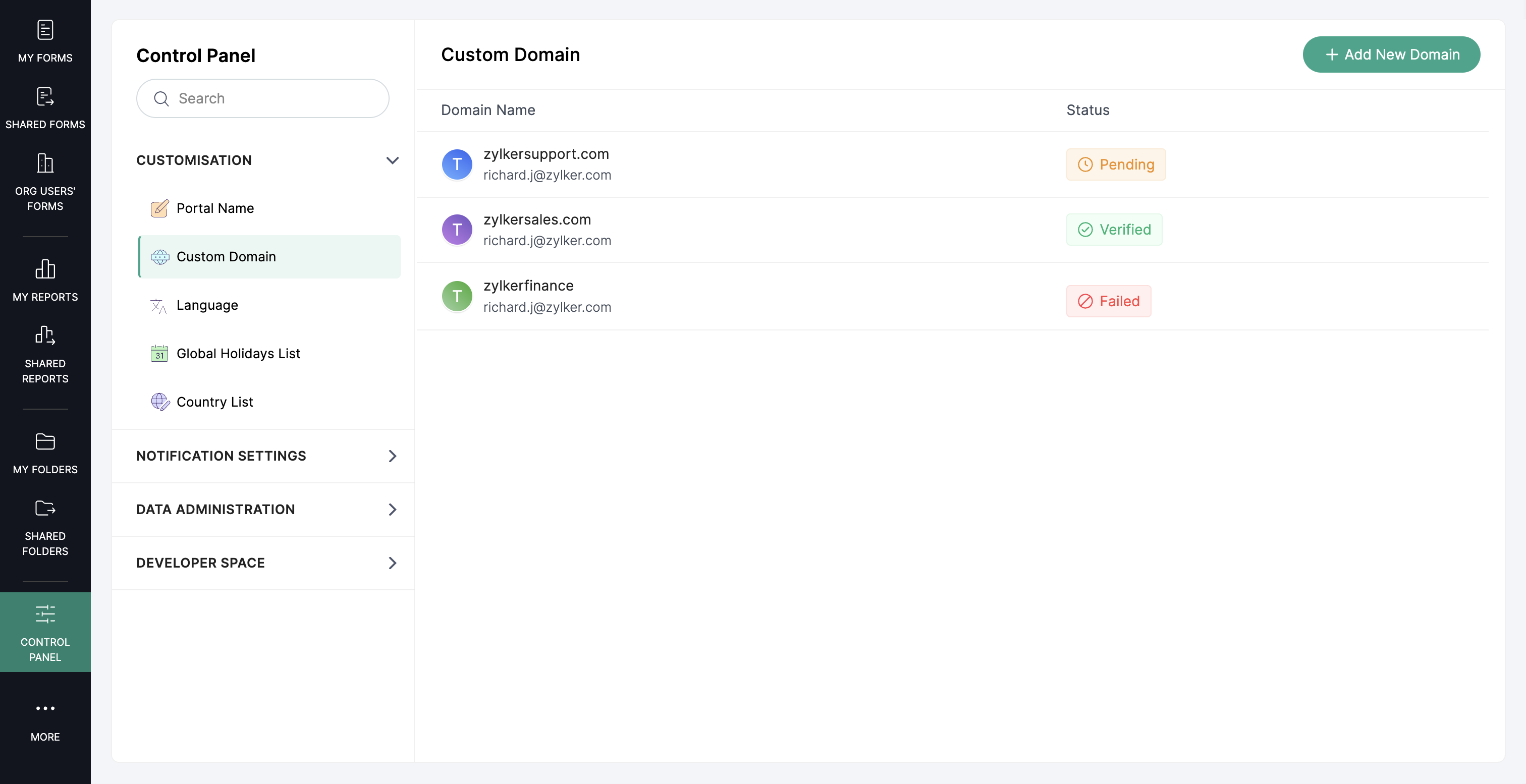Click the Verified status badge
The image size is (1526, 784).
pos(1114,230)
